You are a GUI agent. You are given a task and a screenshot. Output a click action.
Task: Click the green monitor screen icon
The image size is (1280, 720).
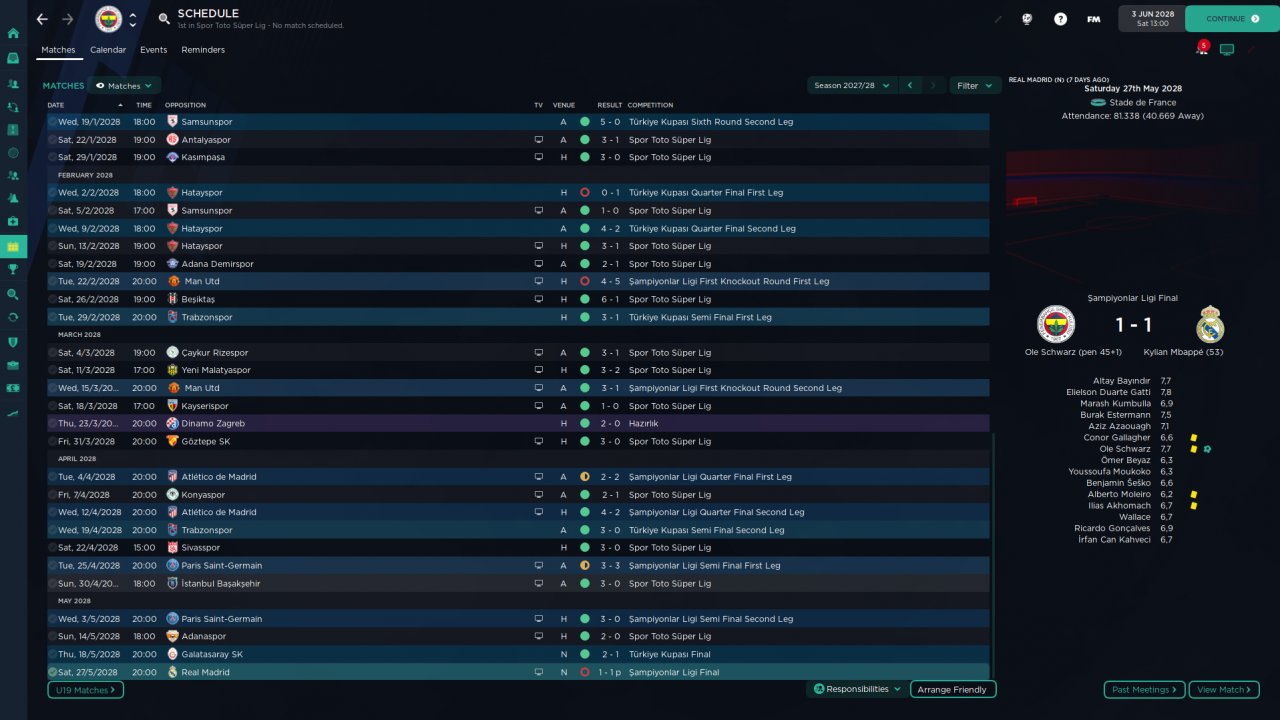pyautogui.click(x=1227, y=49)
